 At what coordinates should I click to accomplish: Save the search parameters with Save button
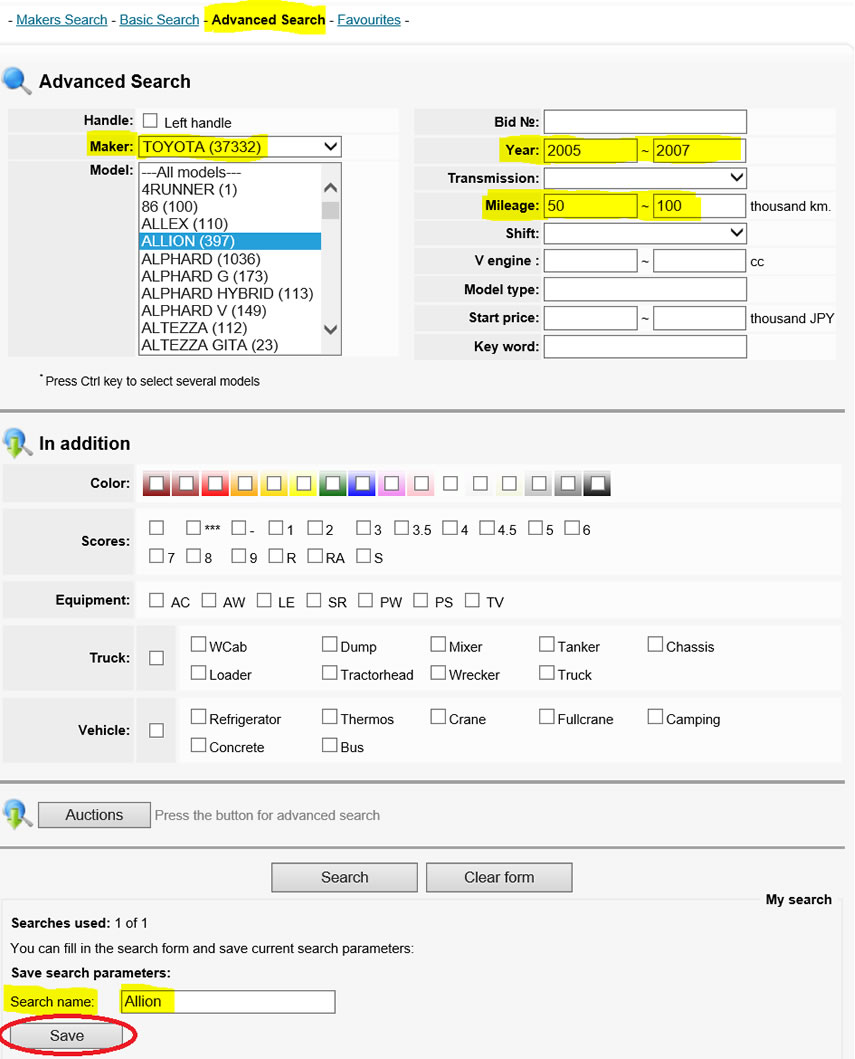click(67, 1035)
